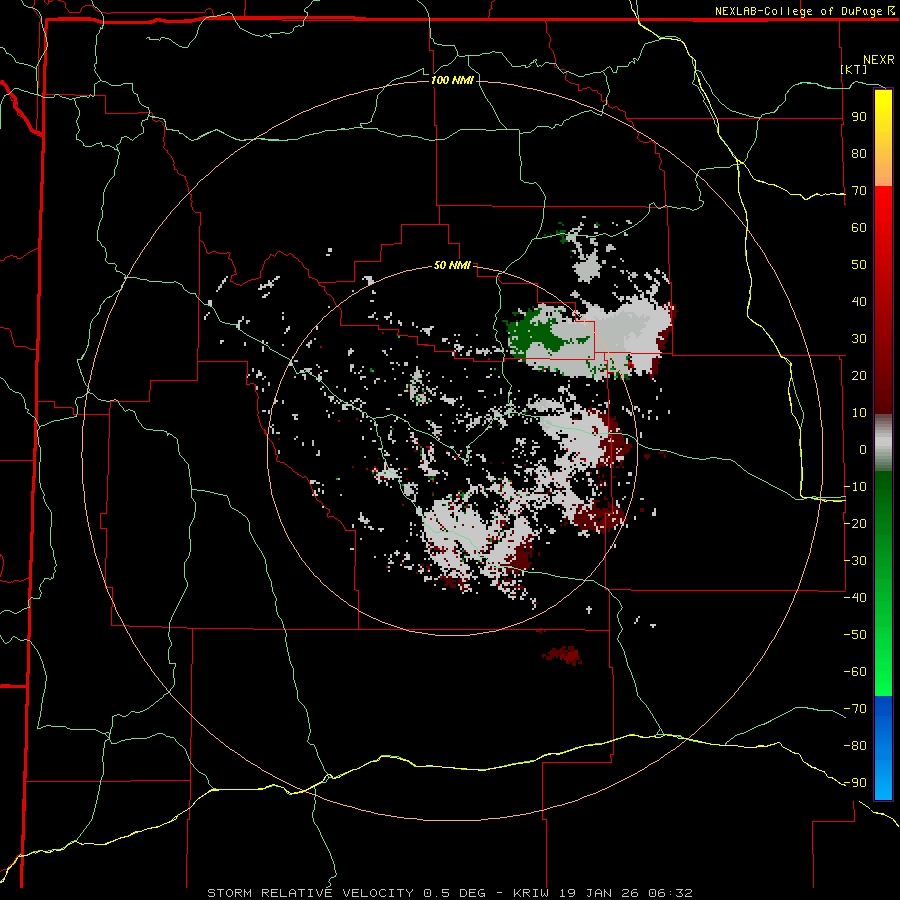Click the 100 NMI range ring label
This screenshot has height=900, width=900.
click(452, 80)
